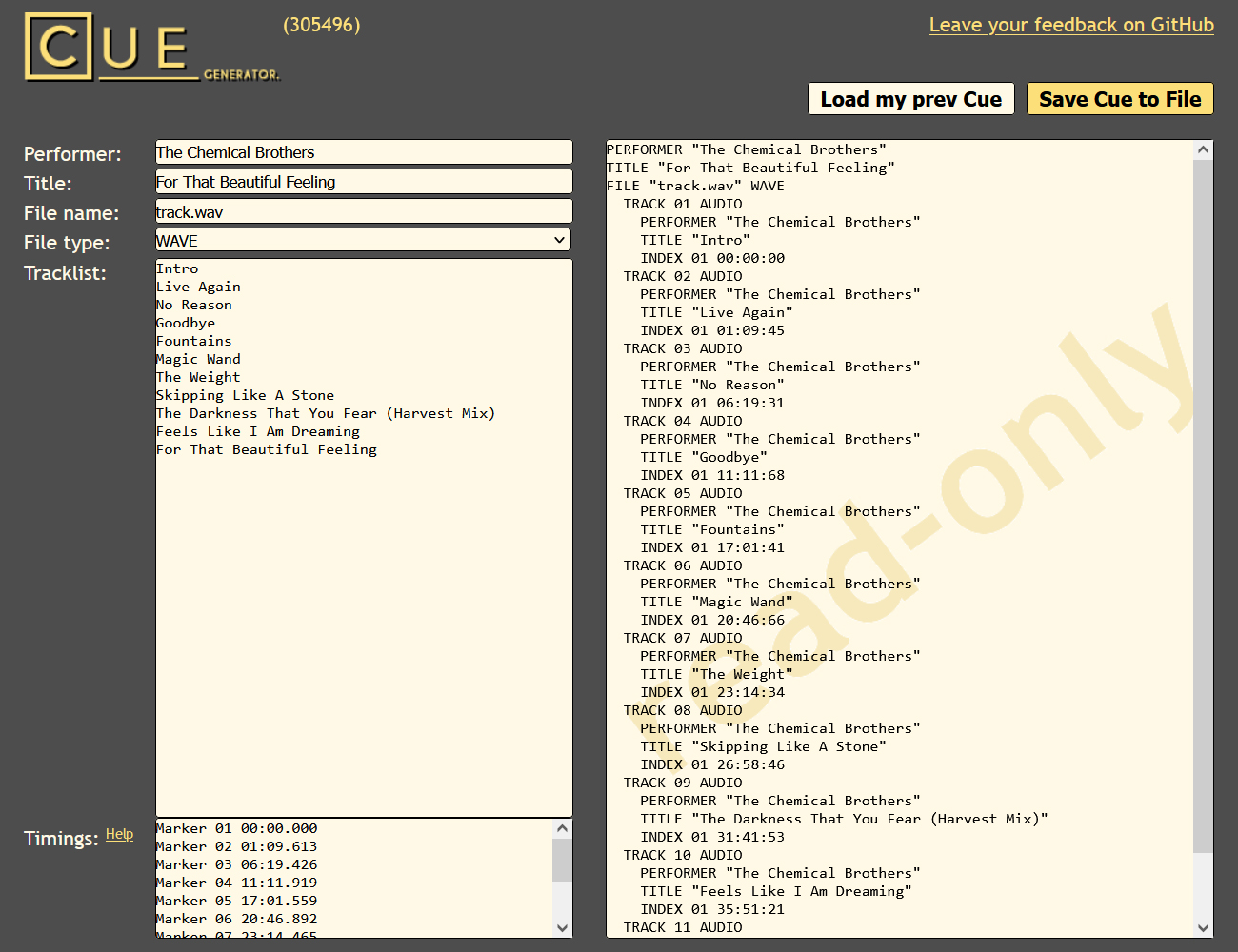Focus the Title input field
Viewport: 1238px width, 952px height.
click(x=364, y=182)
